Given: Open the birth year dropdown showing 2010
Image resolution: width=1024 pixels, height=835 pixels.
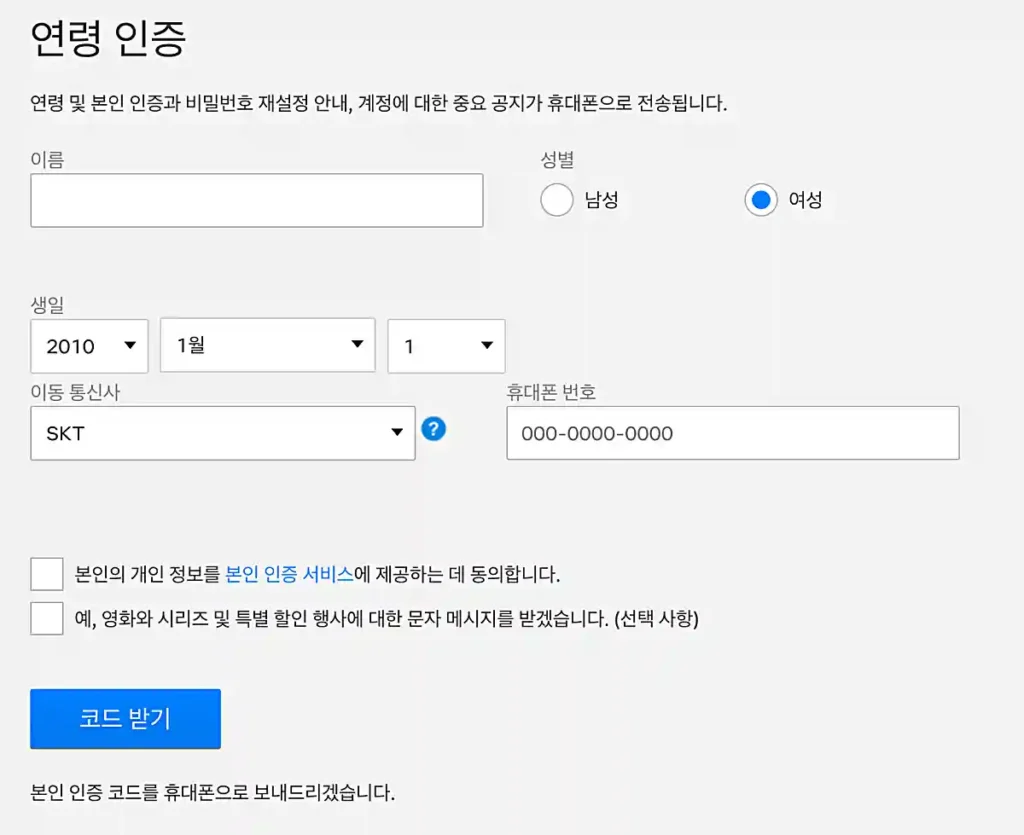Looking at the screenshot, I should (x=89, y=346).
